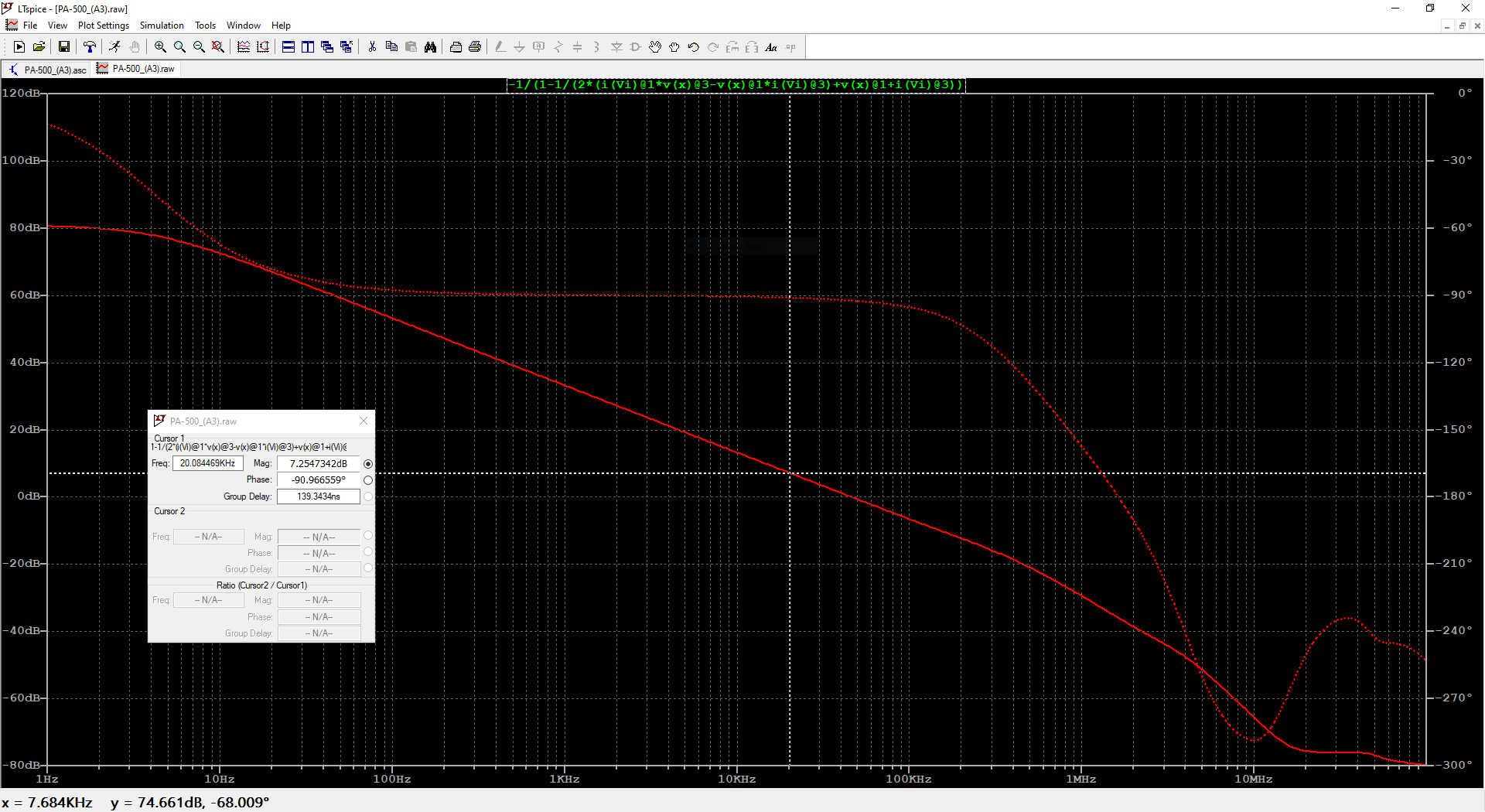Open the View menu

(x=57, y=26)
